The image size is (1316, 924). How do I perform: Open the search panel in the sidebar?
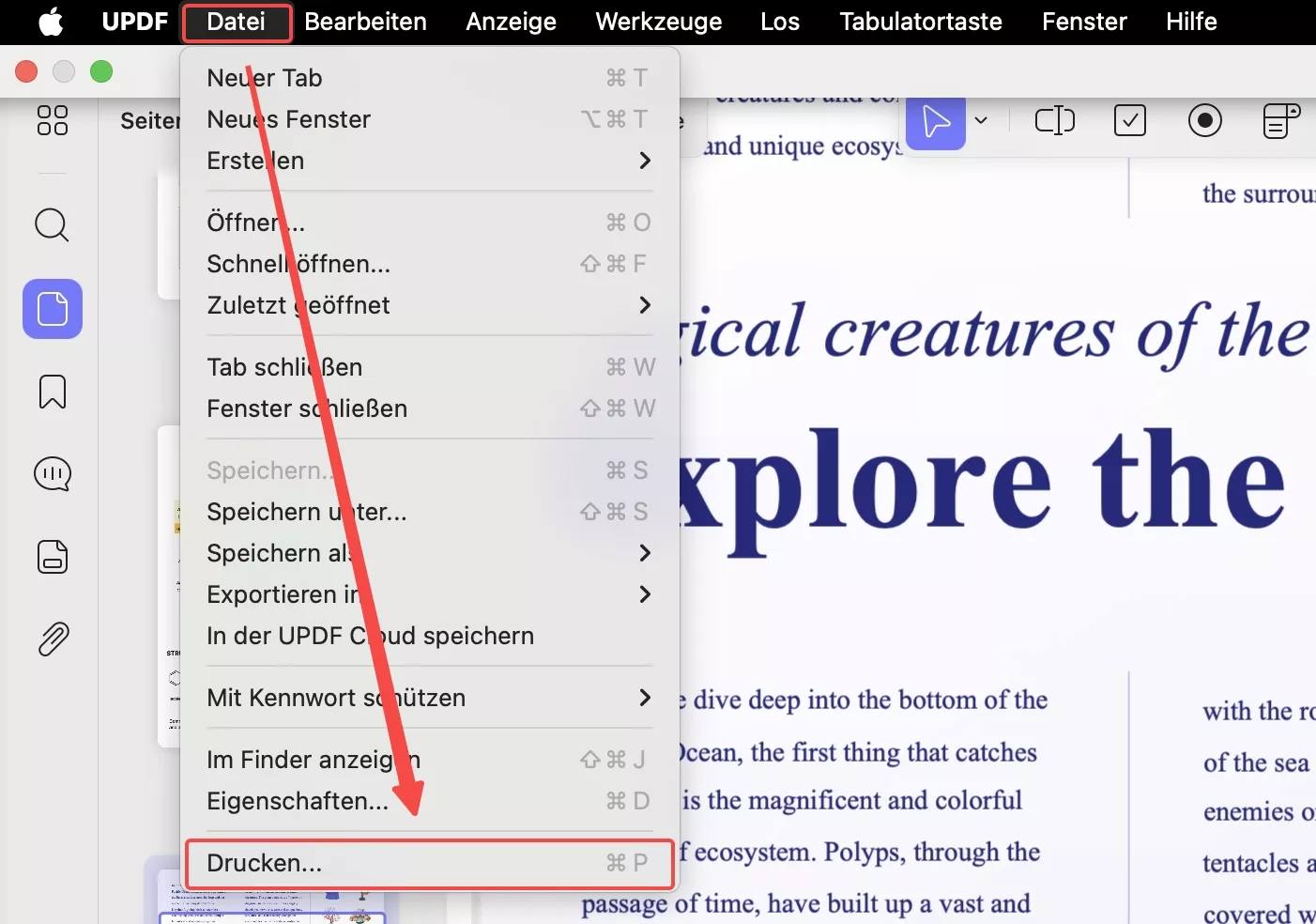click(x=52, y=225)
